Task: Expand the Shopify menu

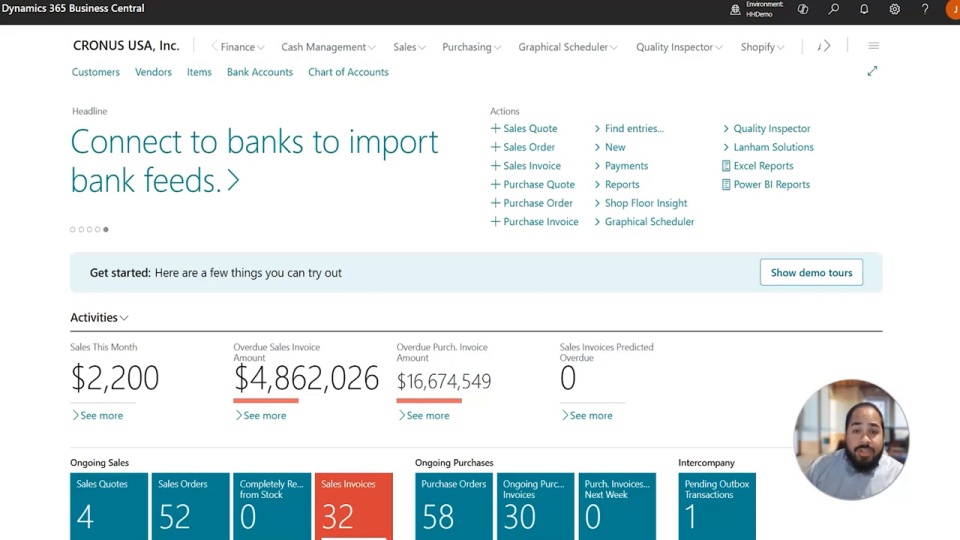Action: tap(762, 47)
